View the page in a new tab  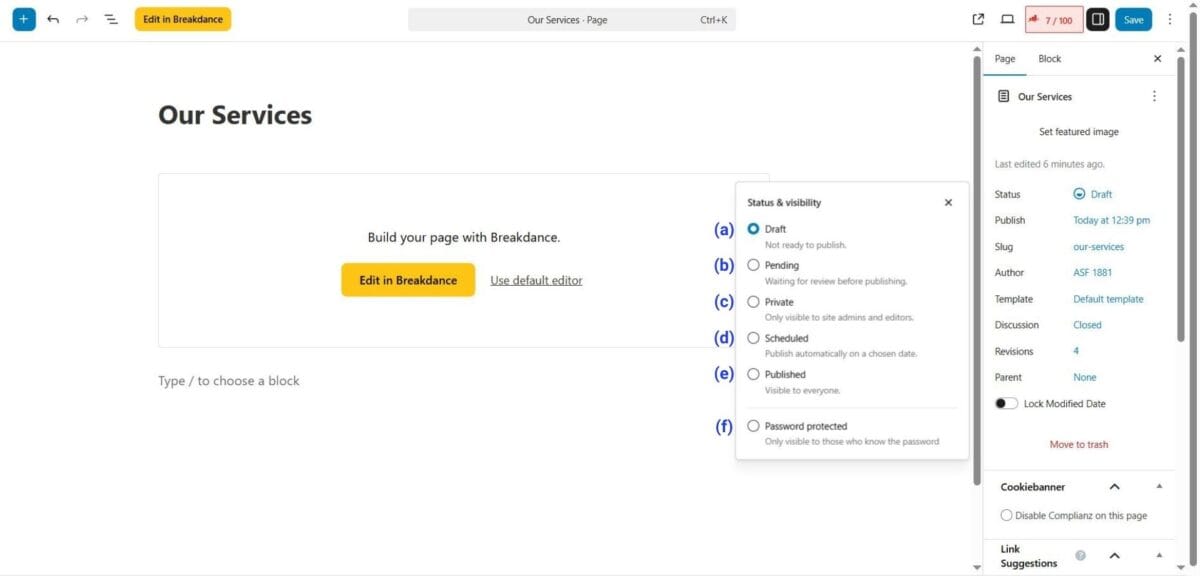[x=978, y=19]
